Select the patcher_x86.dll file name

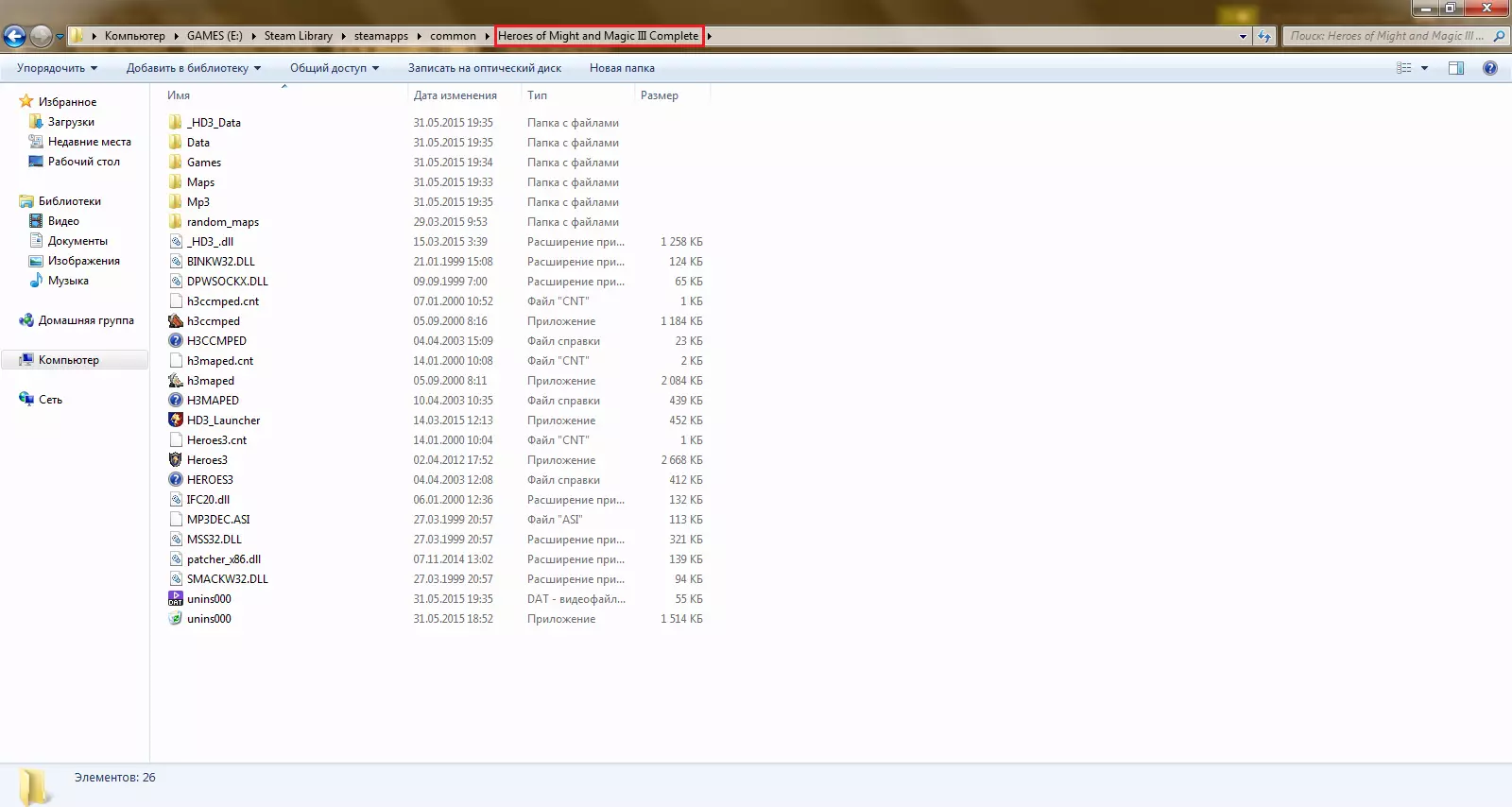224,559
